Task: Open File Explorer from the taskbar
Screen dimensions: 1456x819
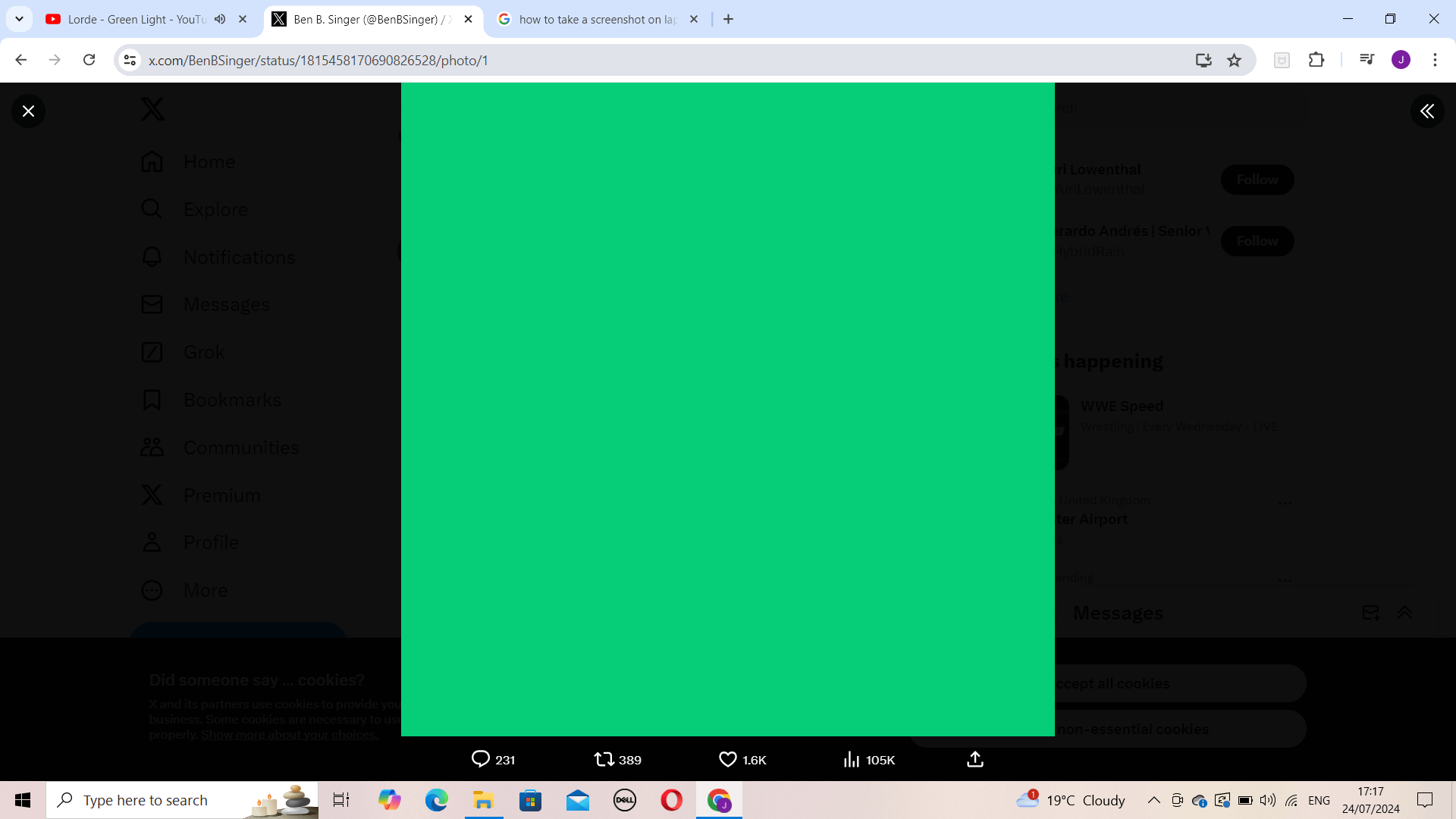Action: click(x=484, y=800)
